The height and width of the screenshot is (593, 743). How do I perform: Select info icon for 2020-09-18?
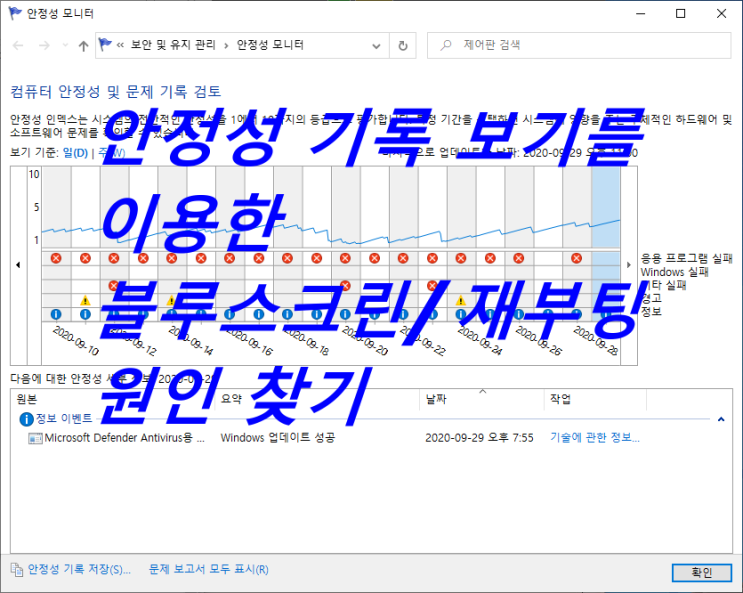(288, 314)
